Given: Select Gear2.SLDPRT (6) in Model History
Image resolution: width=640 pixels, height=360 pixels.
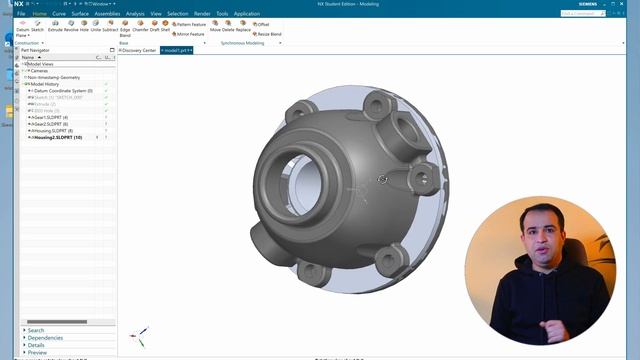Looking at the screenshot, I should point(50,124).
